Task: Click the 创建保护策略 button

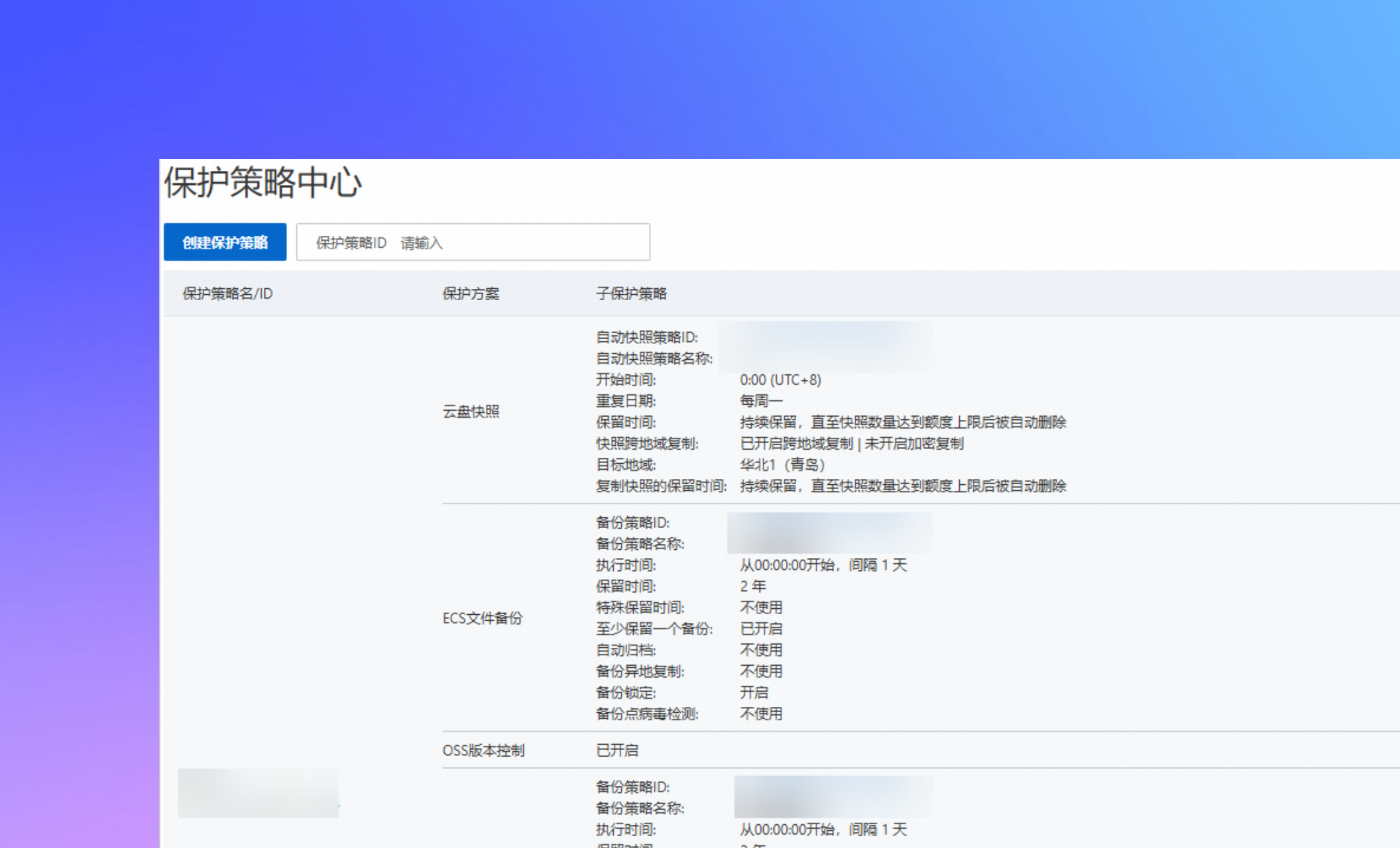Action: tap(225, 242)
